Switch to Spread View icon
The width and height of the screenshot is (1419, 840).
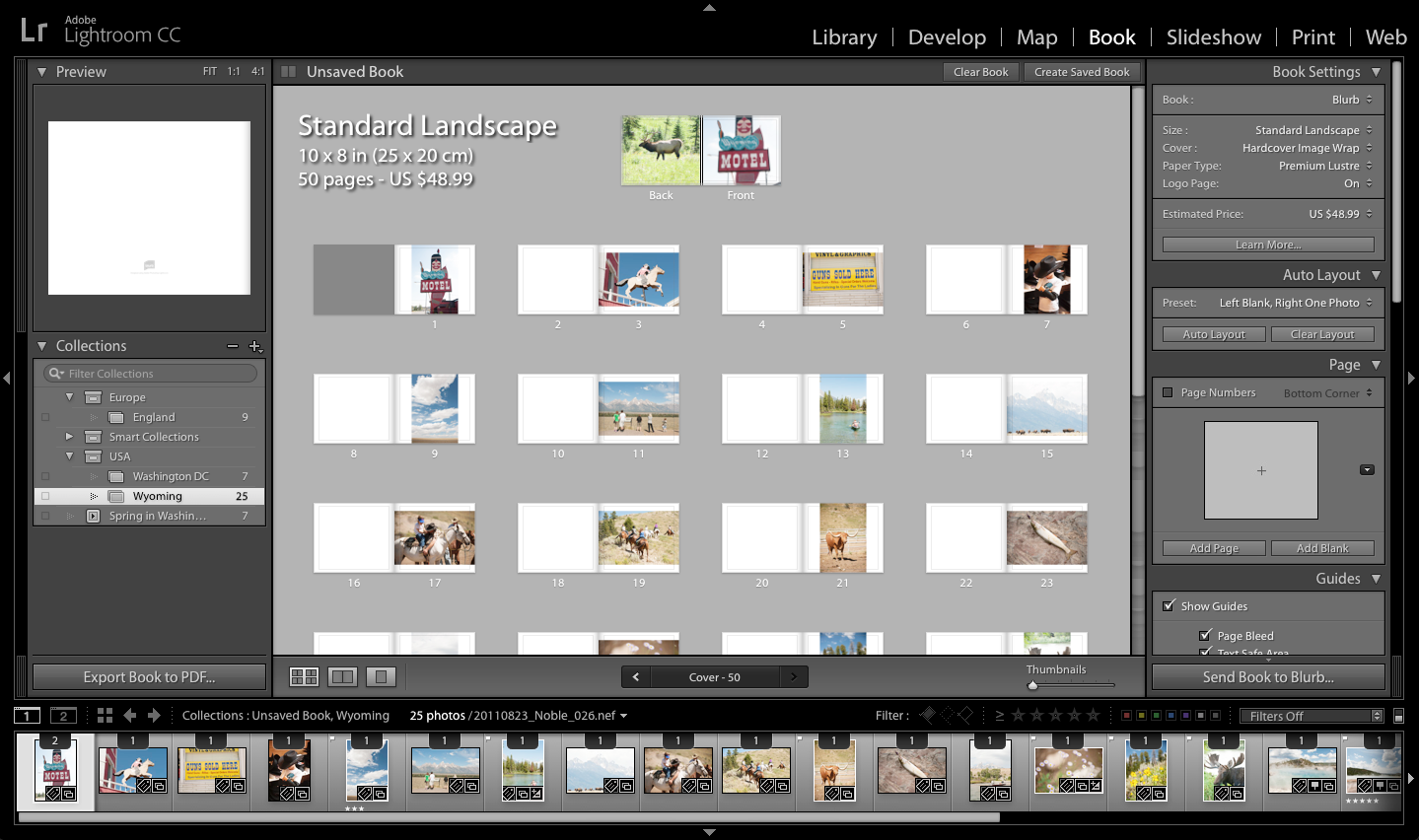pos(340,676)
